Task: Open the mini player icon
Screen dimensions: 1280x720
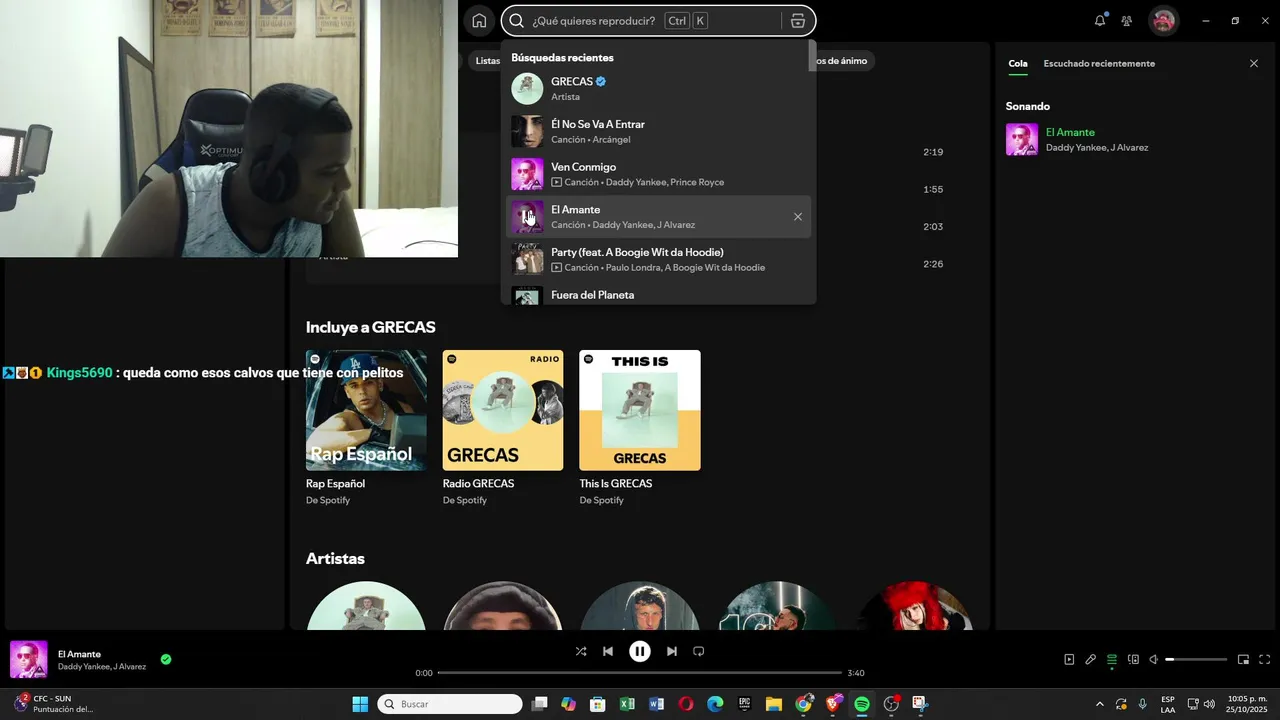Action: [1244, 659]
